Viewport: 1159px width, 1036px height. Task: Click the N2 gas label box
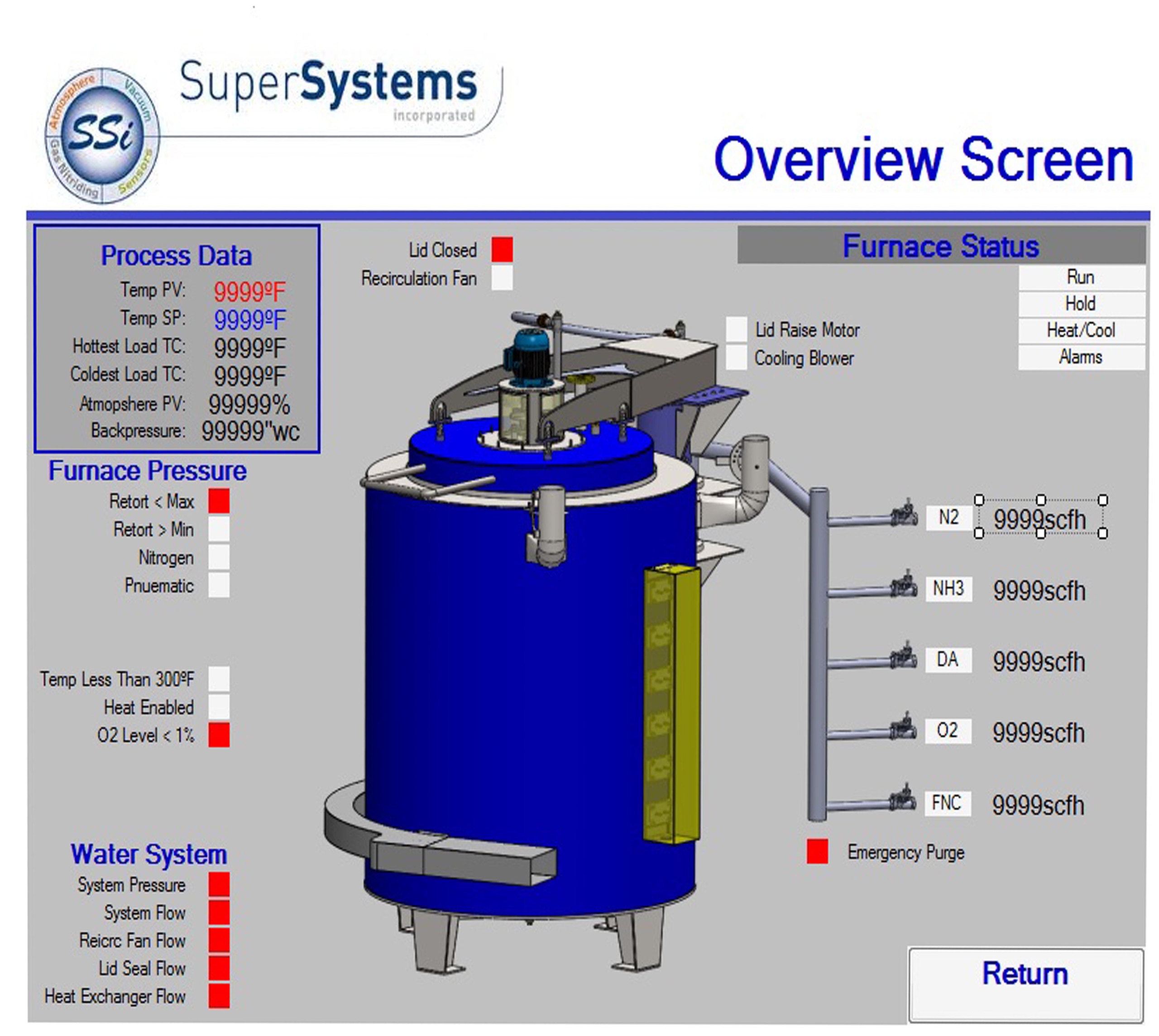949,517
